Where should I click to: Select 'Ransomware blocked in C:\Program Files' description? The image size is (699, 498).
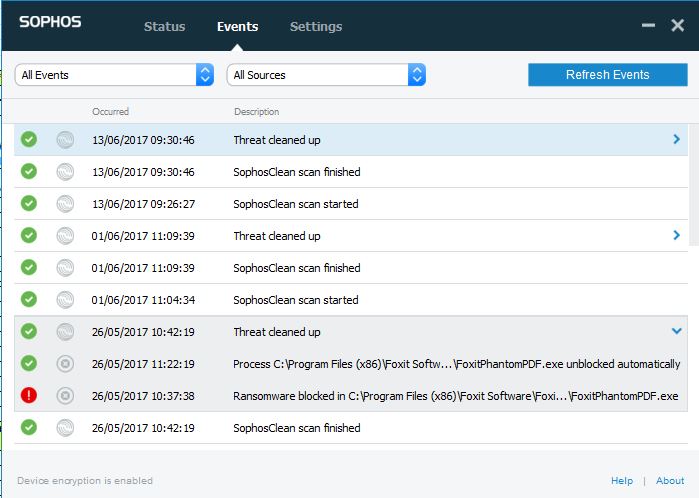[x=456, y=396]
